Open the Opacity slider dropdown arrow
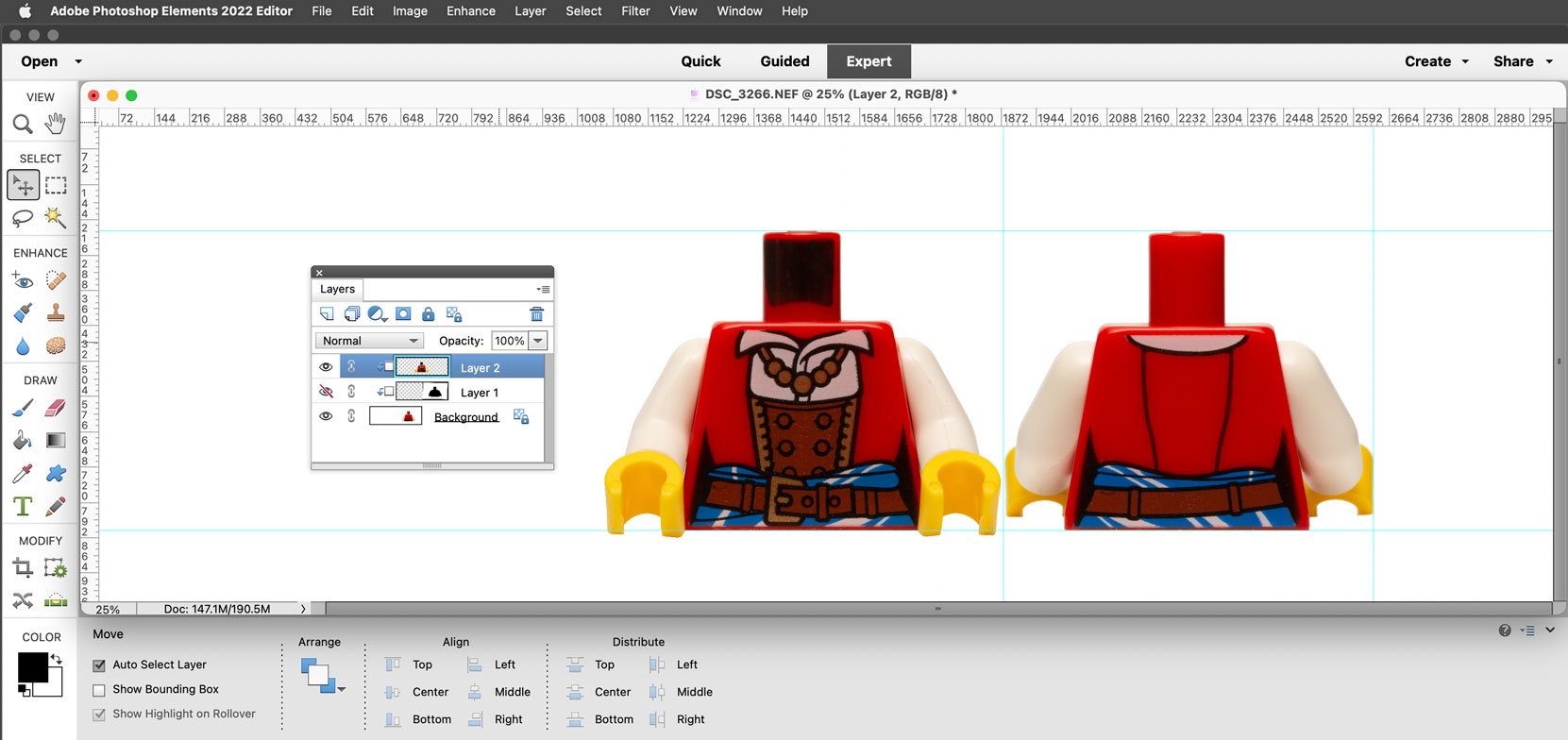The height and width of the screenshot is (740, 1568). tap(538, 341)
